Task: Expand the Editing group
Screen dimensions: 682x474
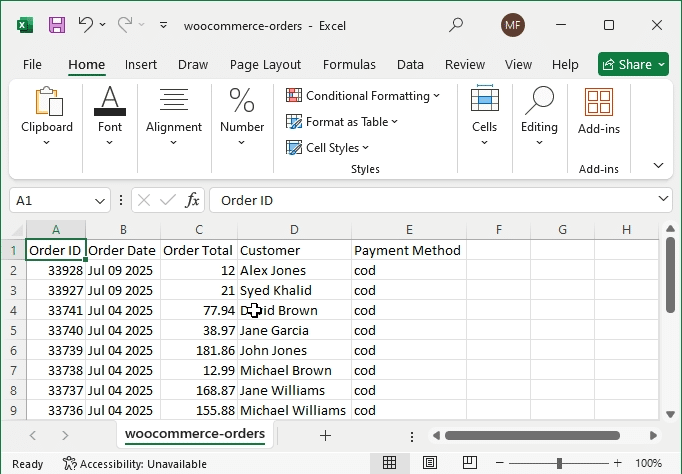Action: coord(539,117)
